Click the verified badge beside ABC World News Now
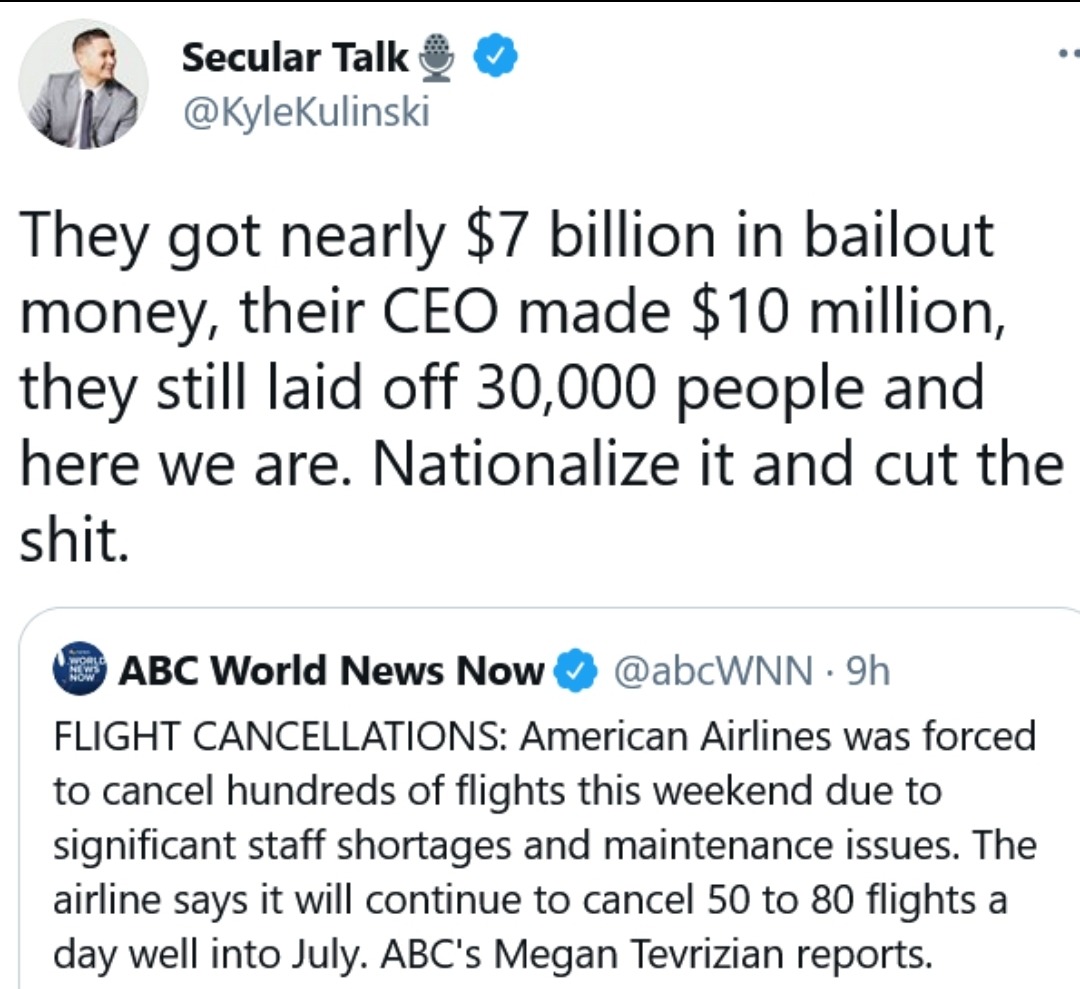Image resolution: width=1080 pixels, height=989 pixels. pyautogui.click(x=571, y=671)
